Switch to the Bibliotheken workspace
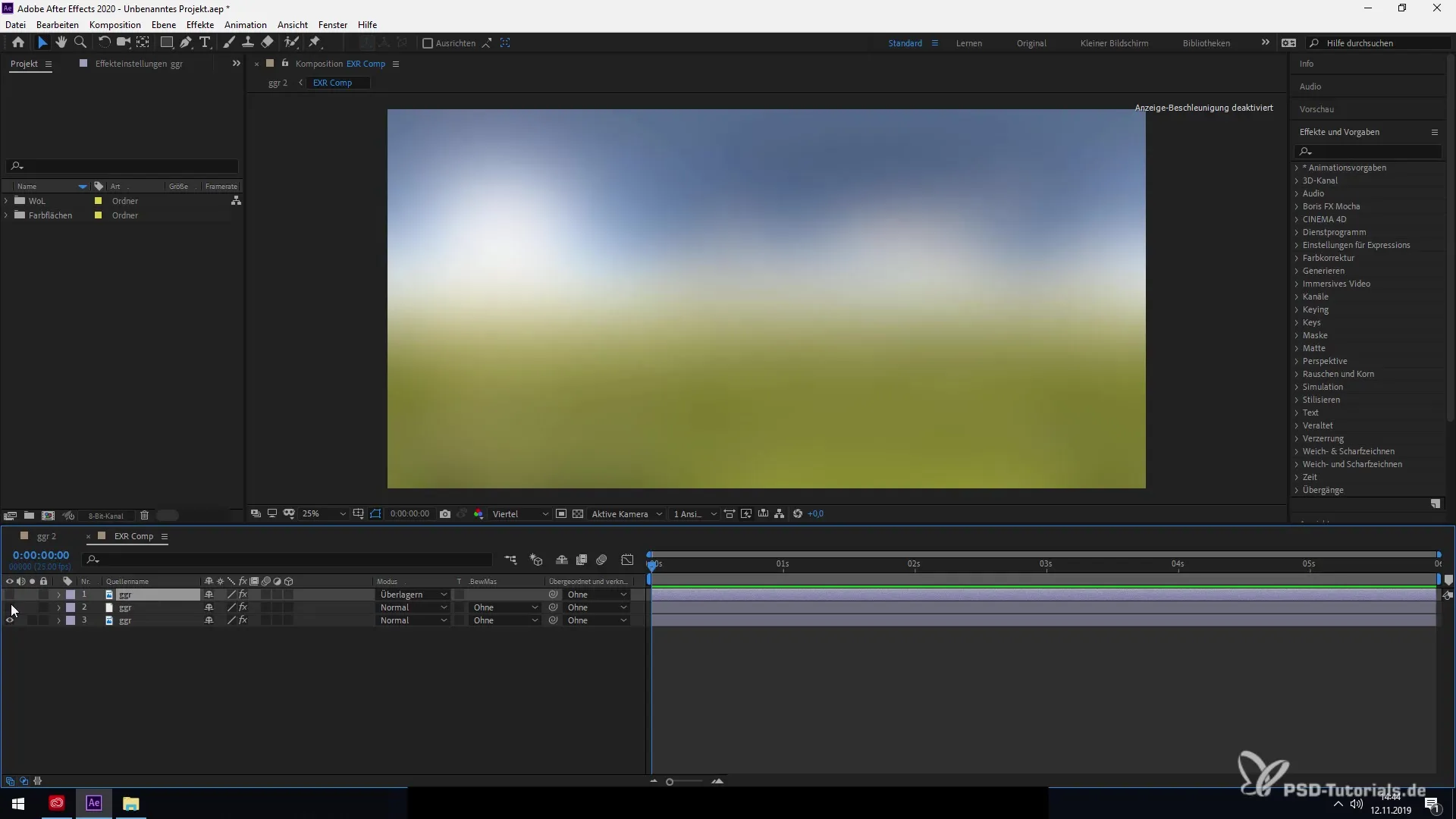 [1207, 43]
